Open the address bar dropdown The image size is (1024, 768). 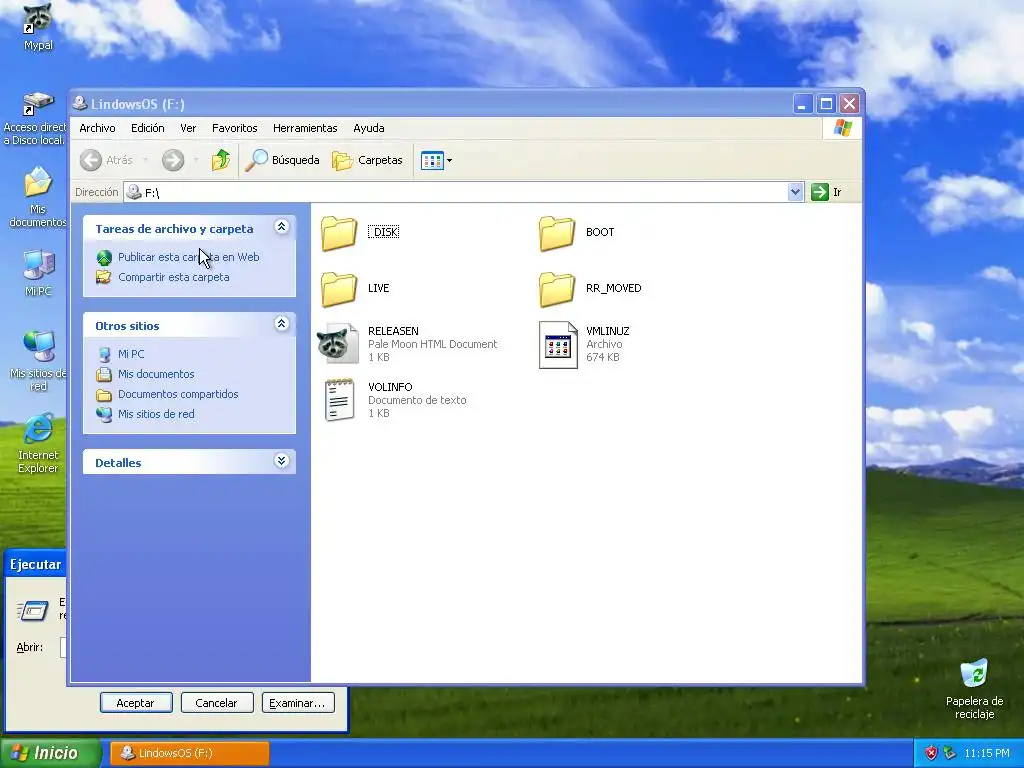[x=795, y=192]
